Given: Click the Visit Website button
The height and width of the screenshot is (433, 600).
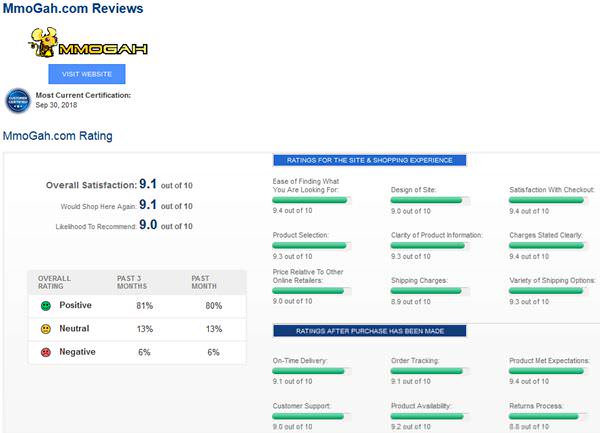Looking at the screenshot, I should pyautogui.click(x=87, y=74).
